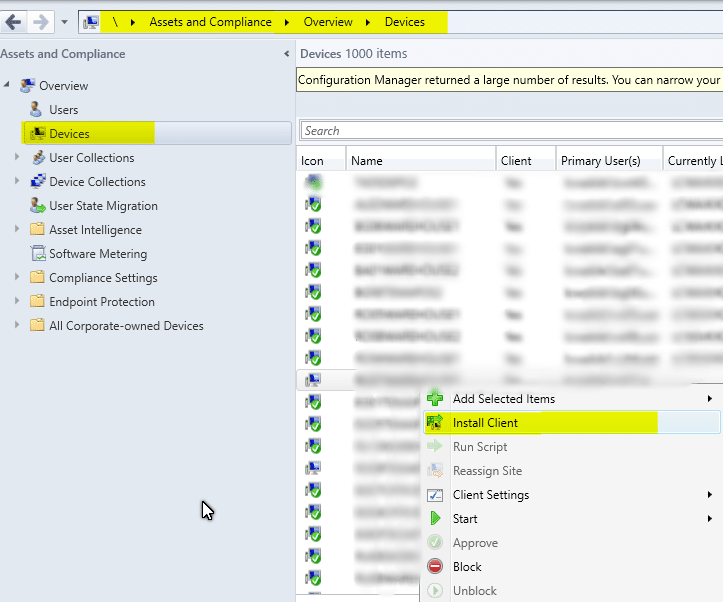Click the User State Migration icon
The width and height of the screenshot is (723, 602).
(x=38, y=205)
